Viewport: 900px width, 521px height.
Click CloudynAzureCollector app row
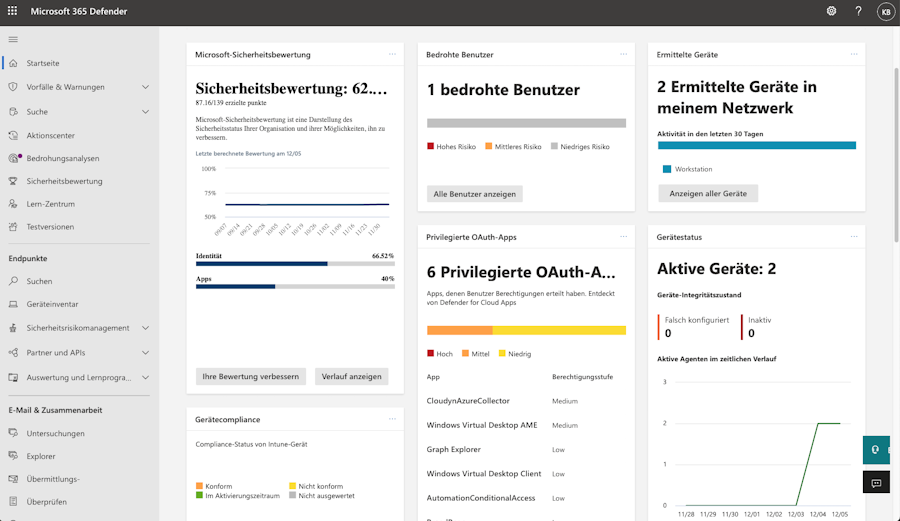click(x=526, y=401)
